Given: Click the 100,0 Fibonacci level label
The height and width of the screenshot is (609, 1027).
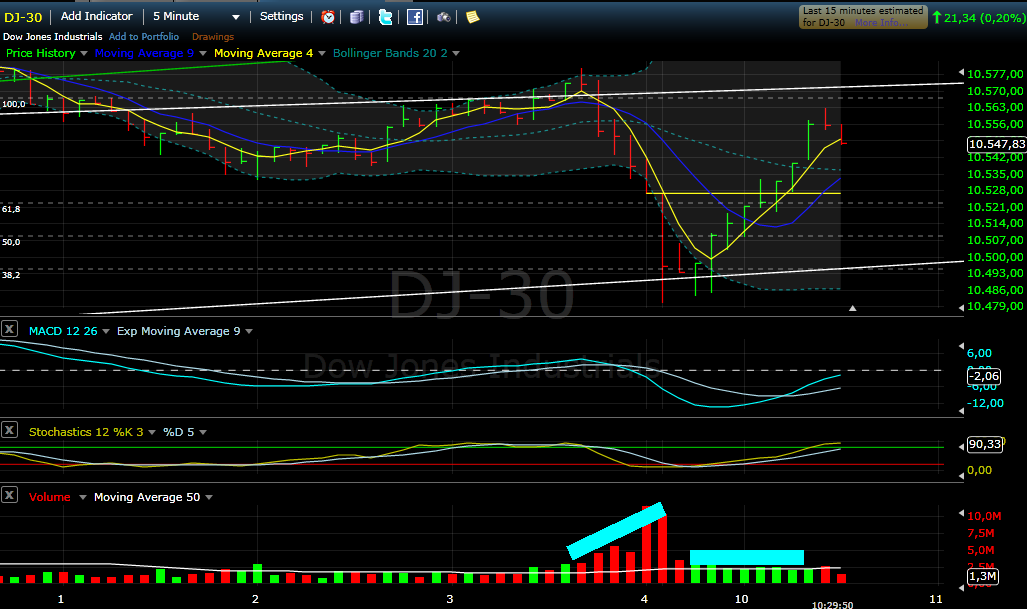Looking at the screenshot, I should click(13, 104).
